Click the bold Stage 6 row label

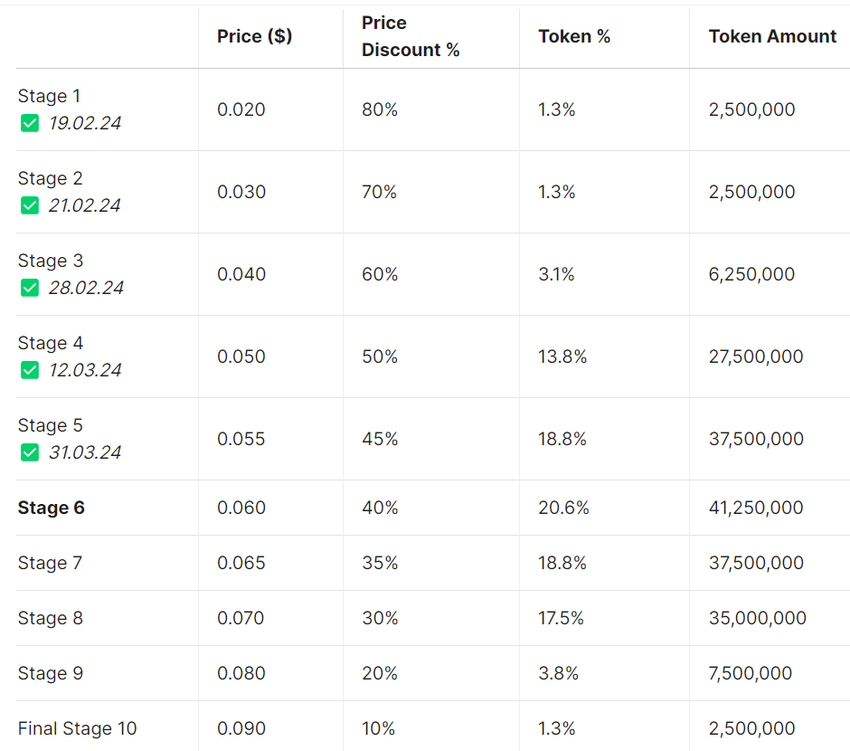(x=51, y=508)
